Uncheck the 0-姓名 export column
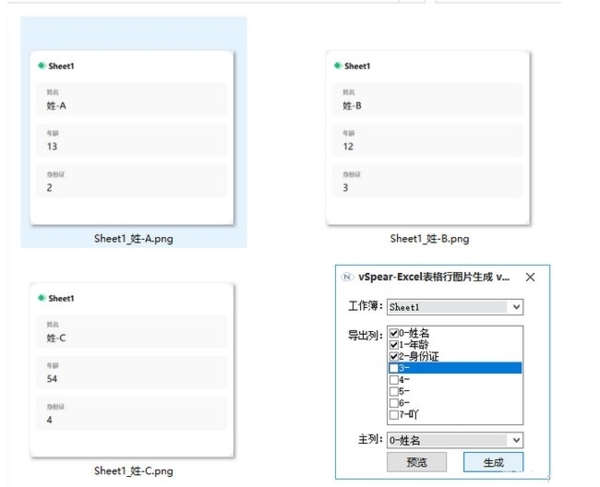 394,333
